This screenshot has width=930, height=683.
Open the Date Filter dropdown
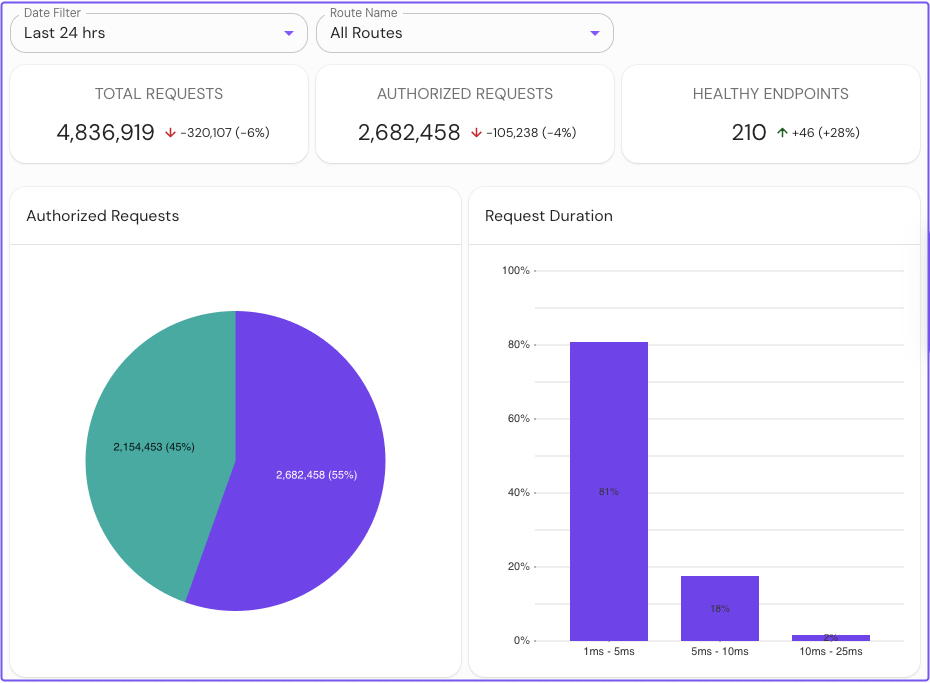point(158,32)
